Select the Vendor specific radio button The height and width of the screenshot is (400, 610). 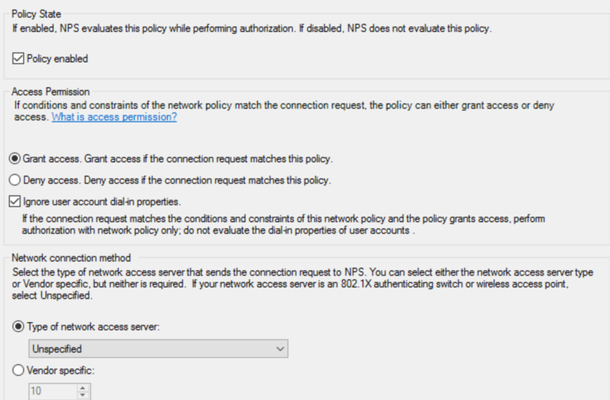coord(18,370)
